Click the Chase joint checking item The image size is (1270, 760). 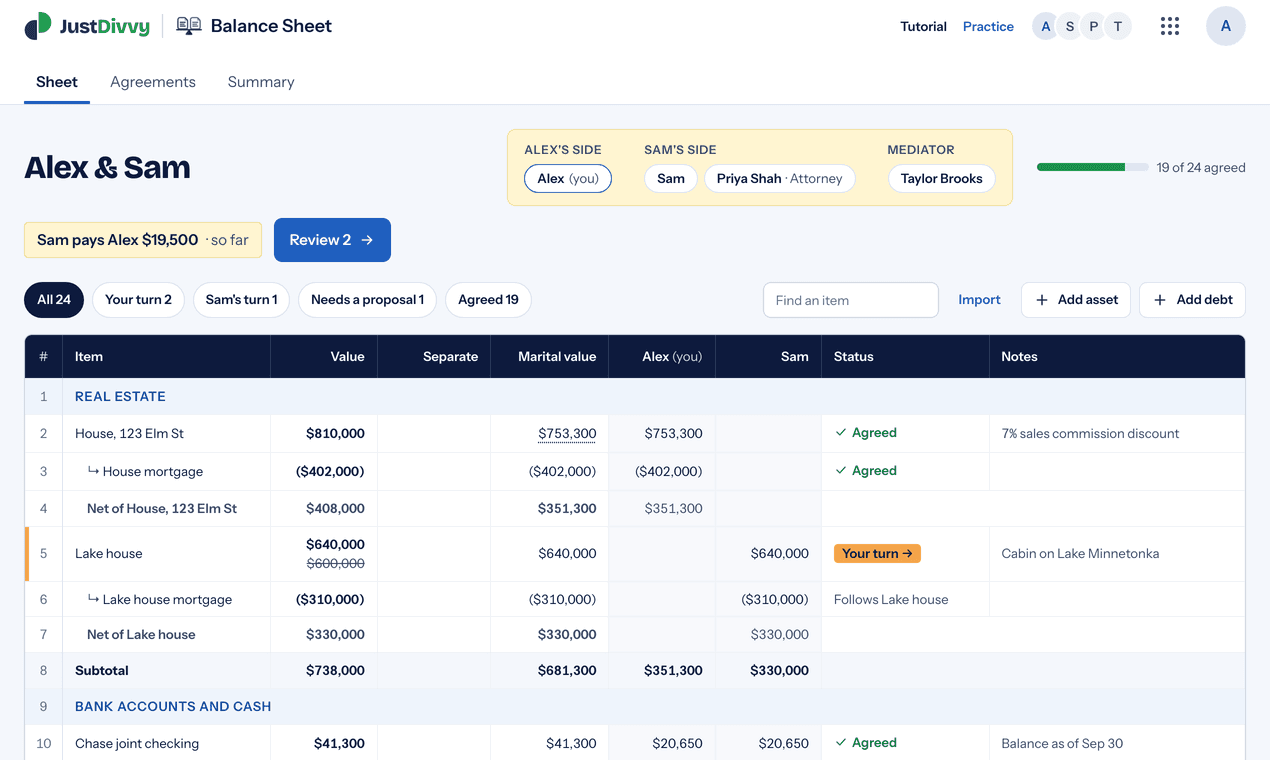[x=137, y=743]
